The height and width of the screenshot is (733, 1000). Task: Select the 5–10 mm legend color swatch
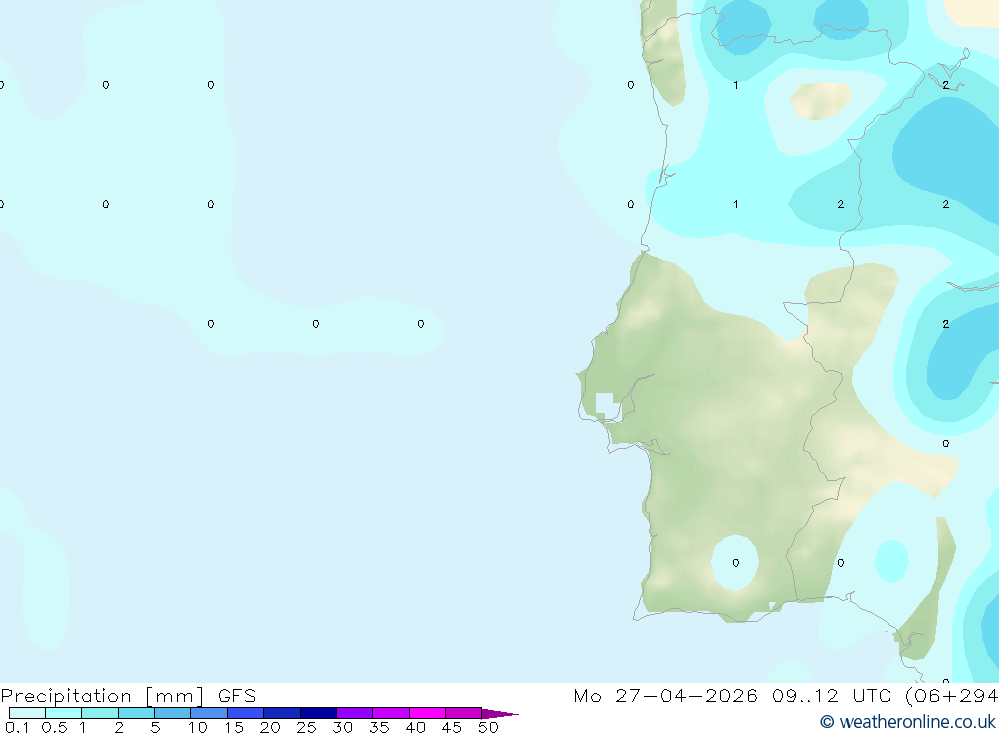(x=173, y=713)
